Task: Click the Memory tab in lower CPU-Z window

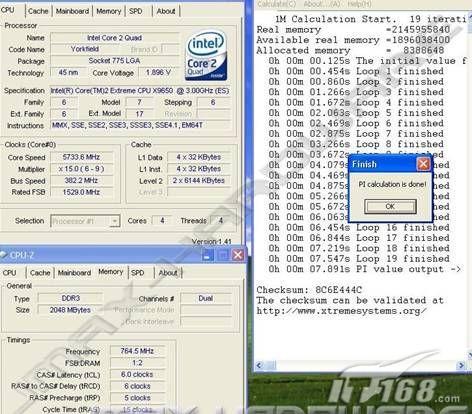Action: coord(111,272)
